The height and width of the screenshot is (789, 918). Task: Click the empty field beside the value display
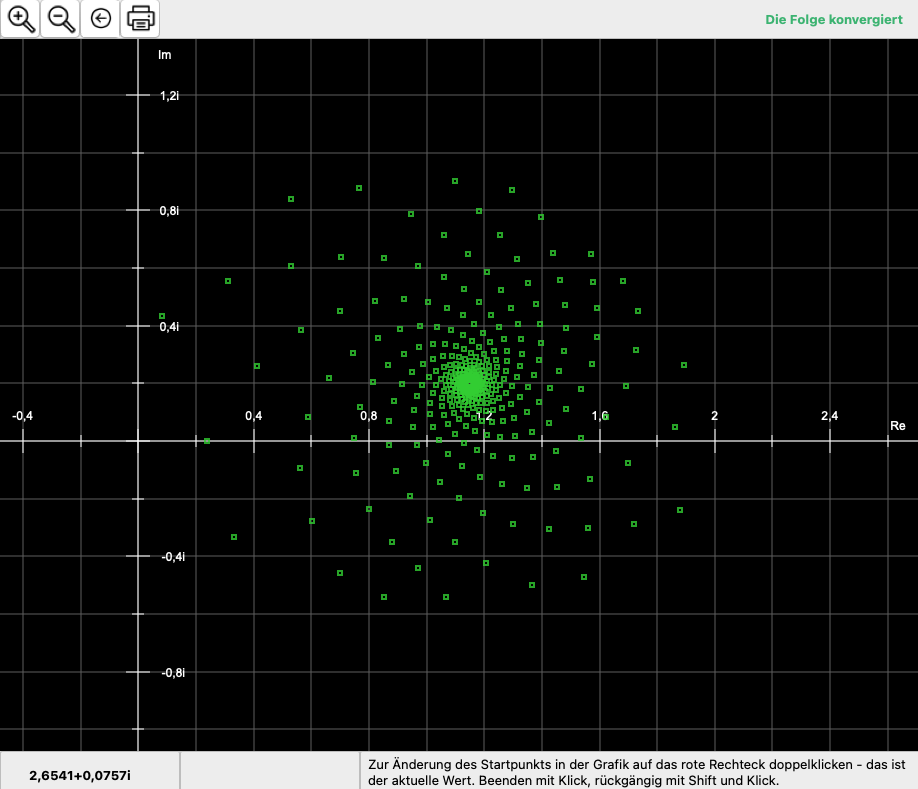[269, 771]
